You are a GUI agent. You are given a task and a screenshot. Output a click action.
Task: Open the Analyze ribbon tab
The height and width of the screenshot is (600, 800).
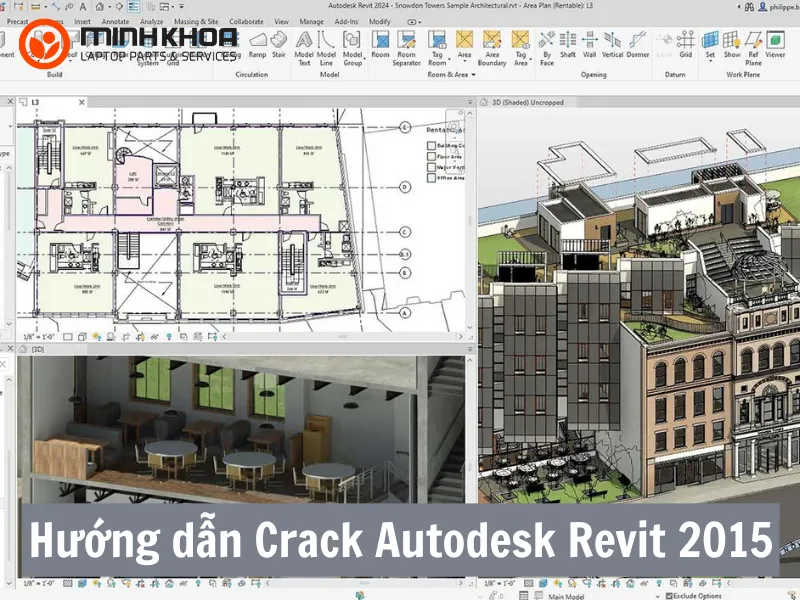tap(152, 21)
